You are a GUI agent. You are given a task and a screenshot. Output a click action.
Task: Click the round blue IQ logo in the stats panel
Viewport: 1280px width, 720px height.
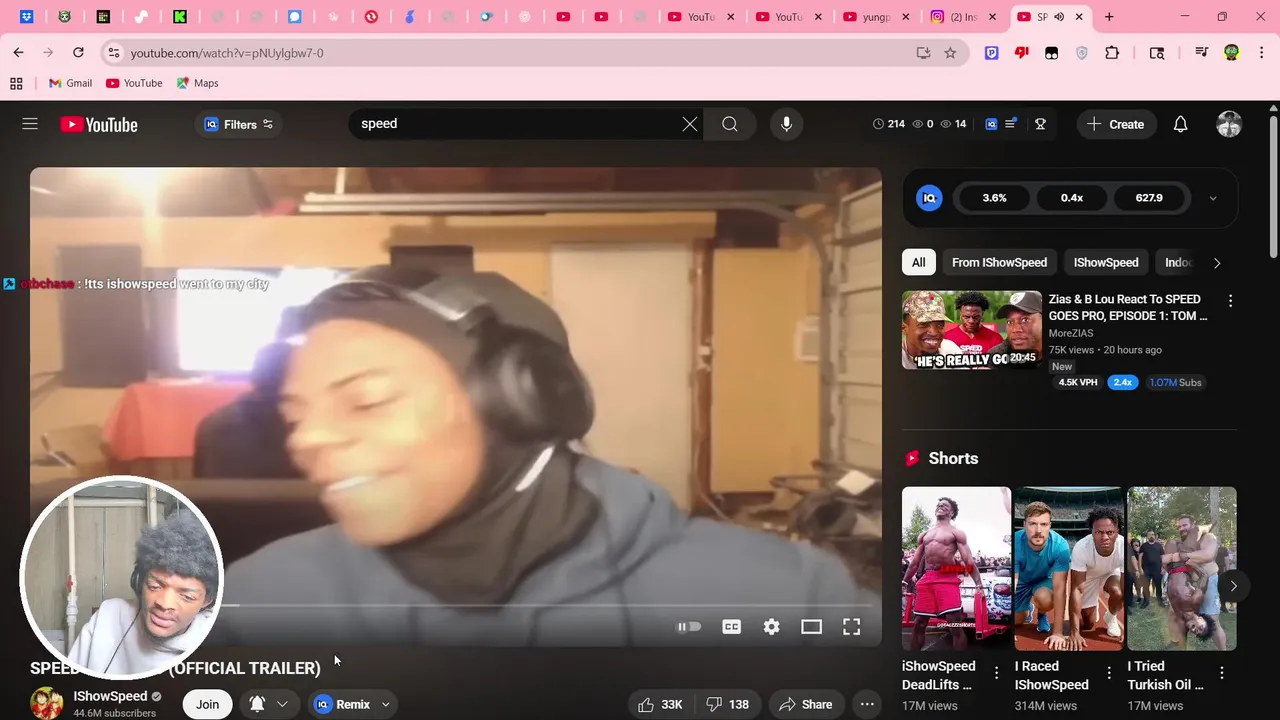pos(929,198)
